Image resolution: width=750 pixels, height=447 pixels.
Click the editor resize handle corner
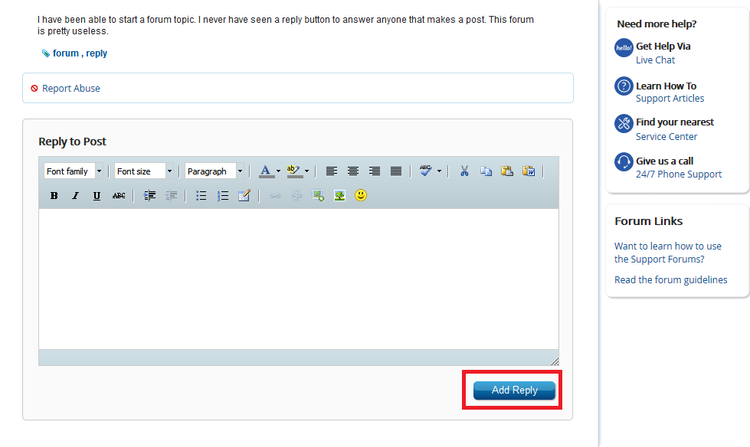[x=554, y=361]
